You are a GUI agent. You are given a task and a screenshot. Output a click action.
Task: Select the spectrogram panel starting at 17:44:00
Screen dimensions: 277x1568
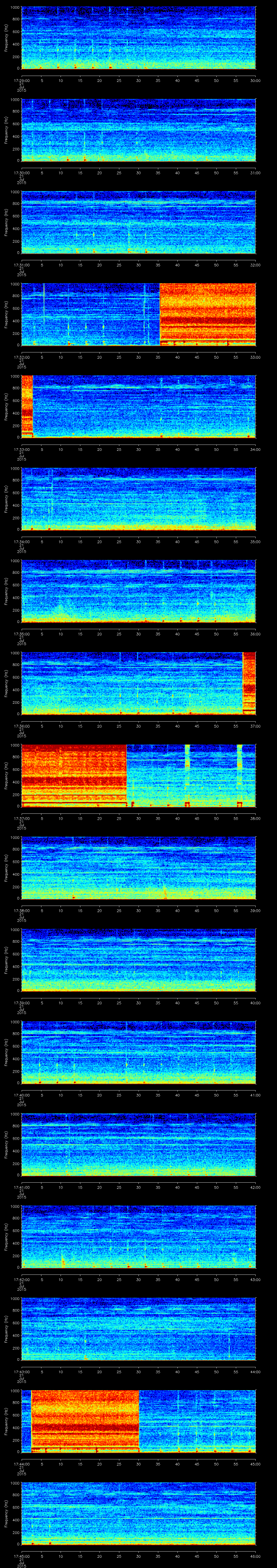(138, 1421)
